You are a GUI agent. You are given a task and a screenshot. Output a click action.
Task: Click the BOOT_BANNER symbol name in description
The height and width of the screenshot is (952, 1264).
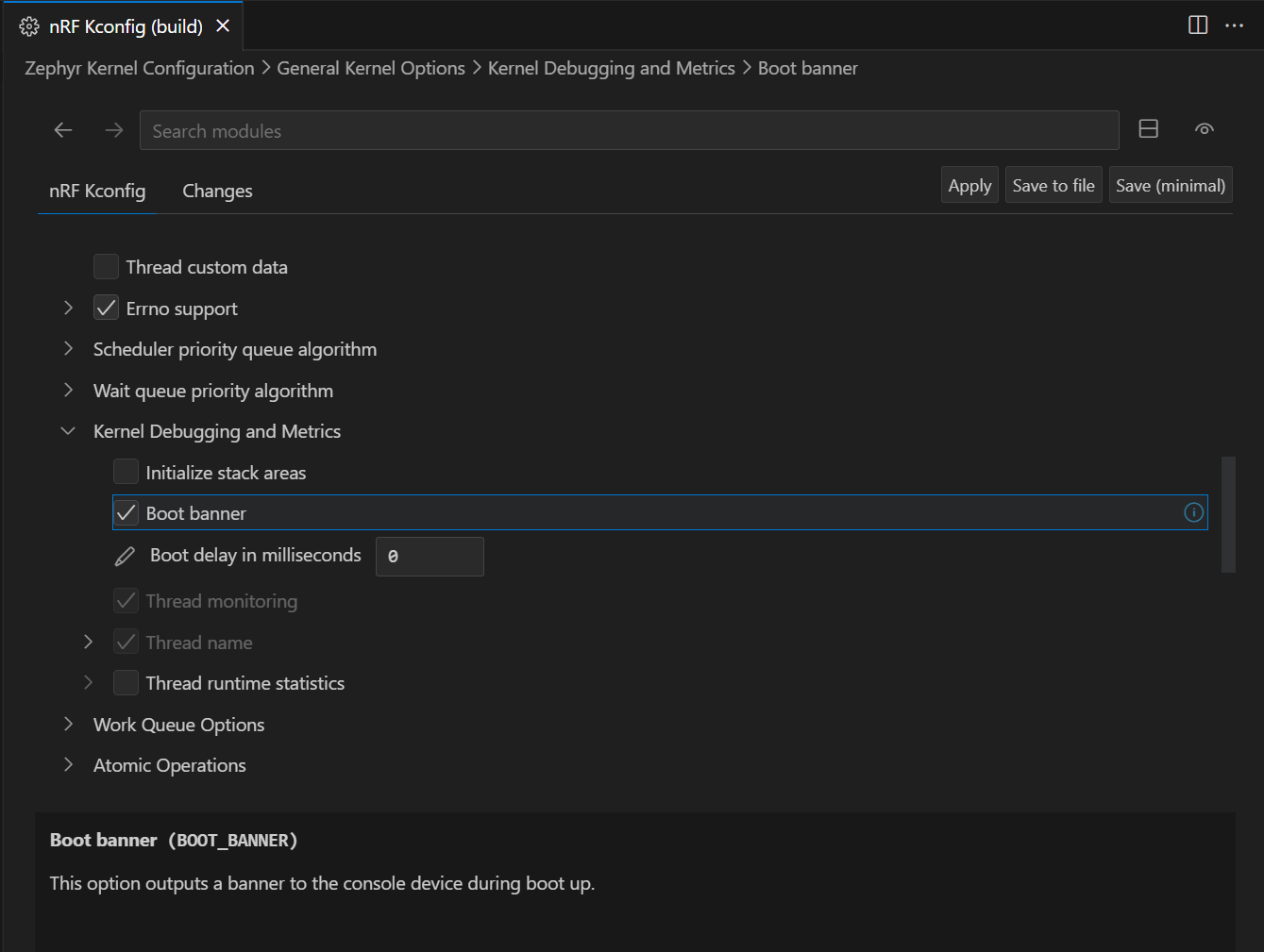click(x=233, y=840)
